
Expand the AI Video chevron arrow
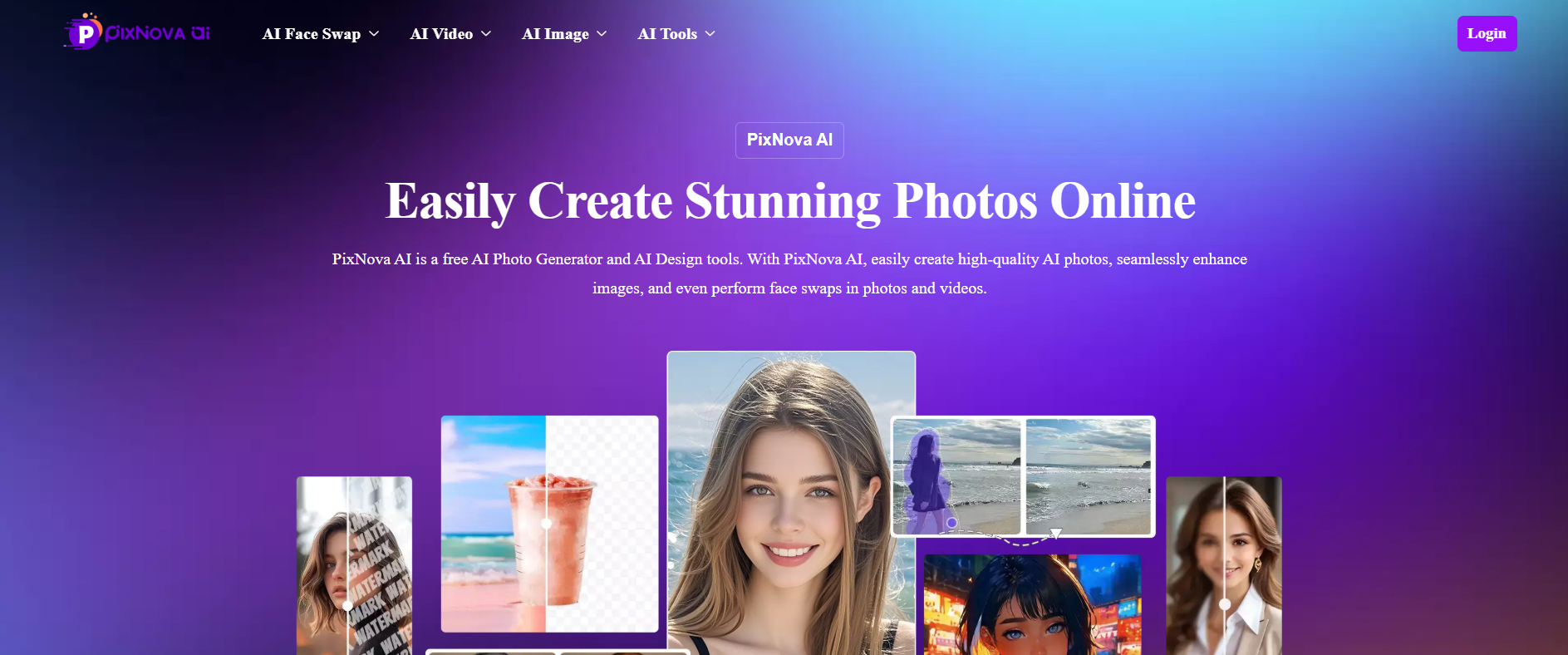click(x=486, y=34)
